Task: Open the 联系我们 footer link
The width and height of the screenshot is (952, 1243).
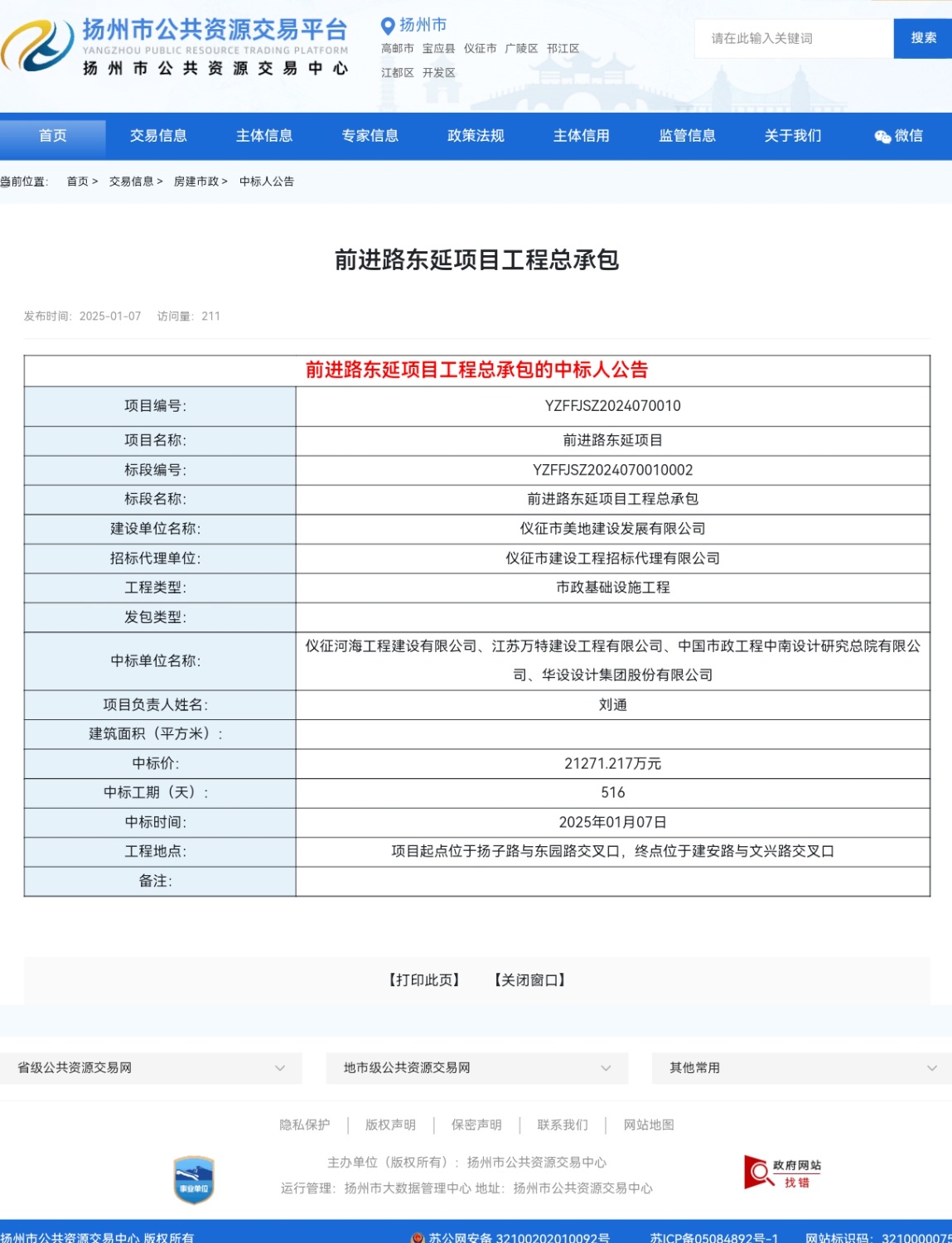Action: (563, 1125)
